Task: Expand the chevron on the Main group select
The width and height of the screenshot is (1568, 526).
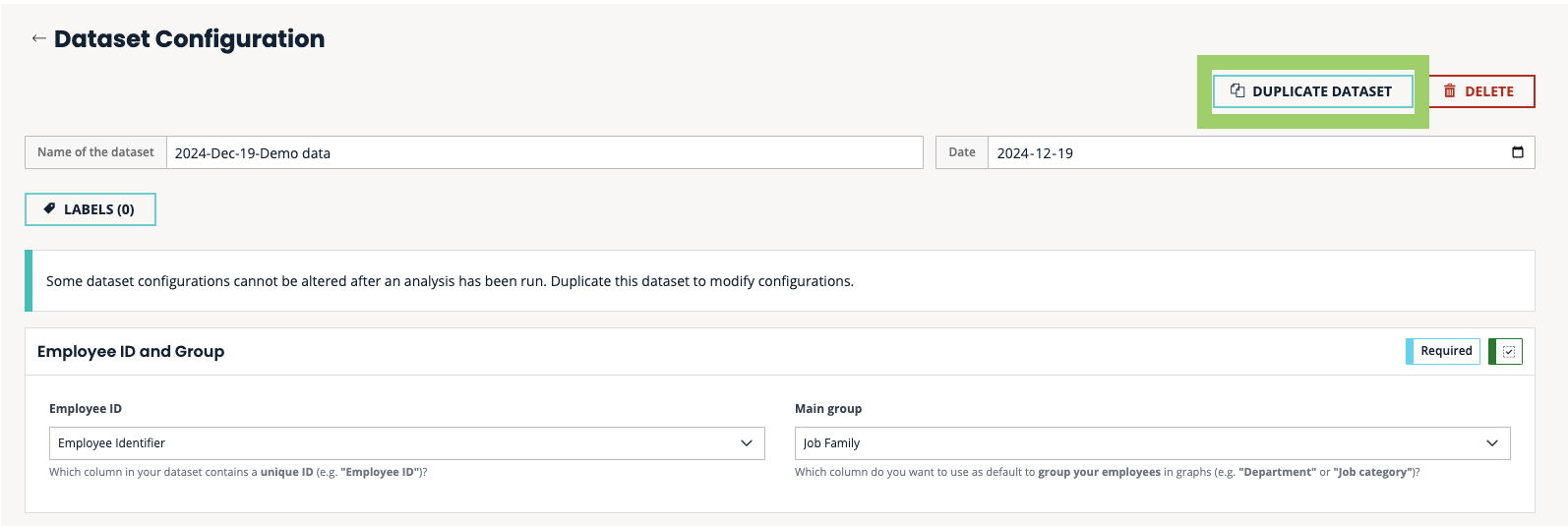Action: tap(1491, 443)
